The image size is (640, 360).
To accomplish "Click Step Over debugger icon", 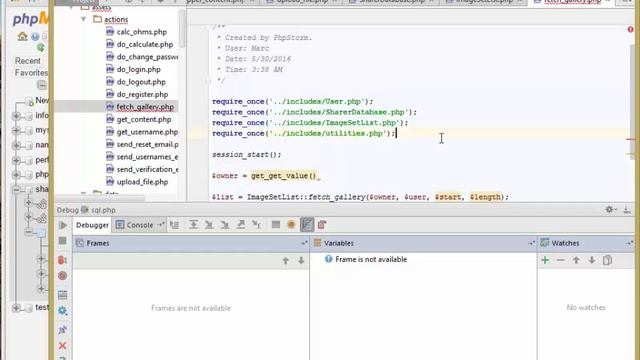I will [x=193, y=225].
